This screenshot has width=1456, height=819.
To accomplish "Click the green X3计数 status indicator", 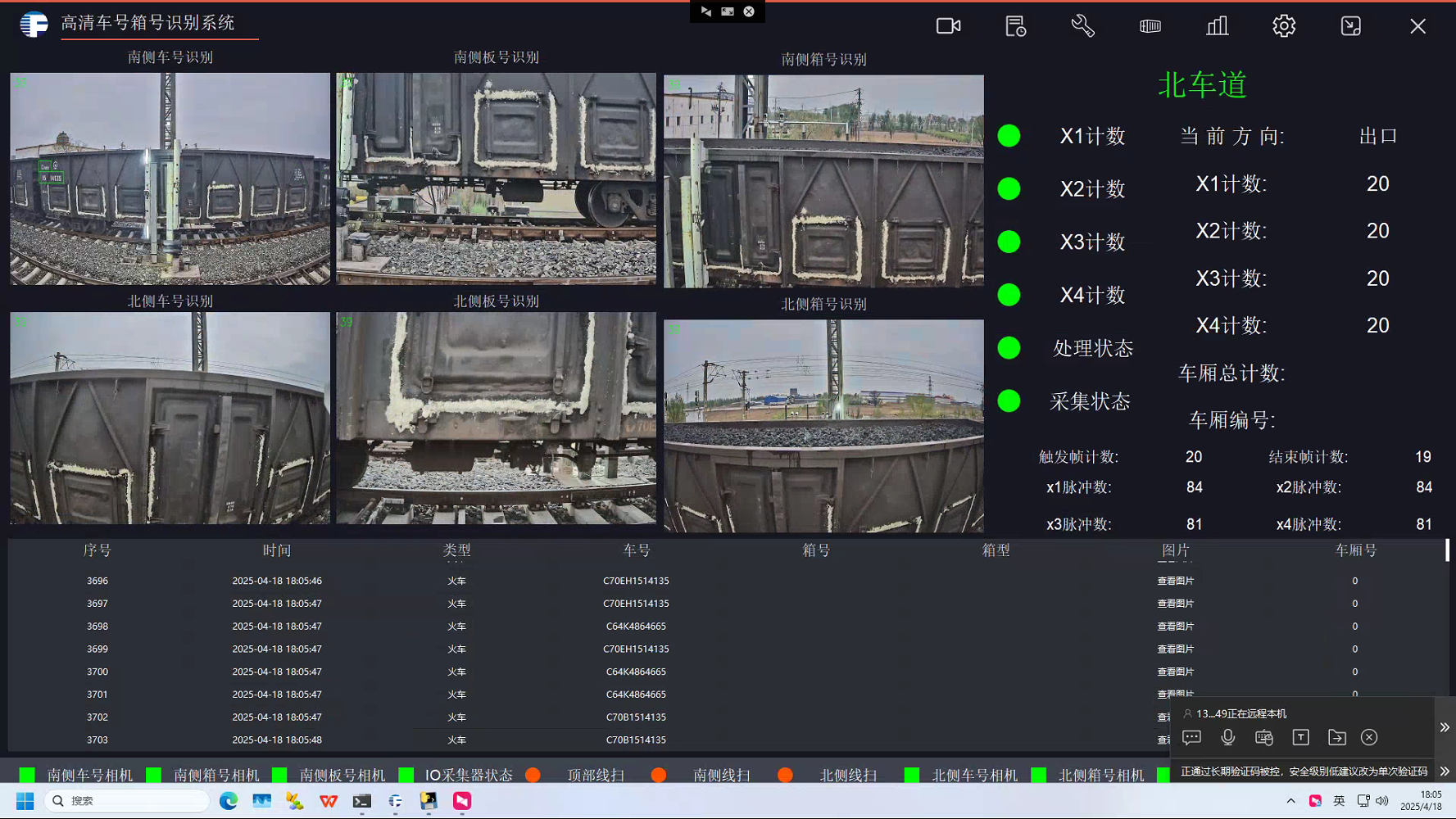I will 1009,242.
